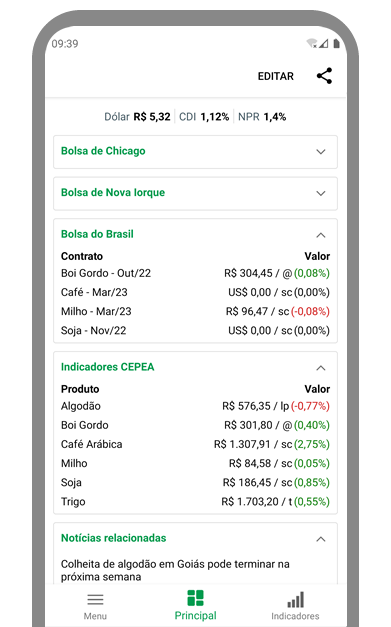
Task: Tap the Wi-Fi signal icon
Action: [312, 43]
